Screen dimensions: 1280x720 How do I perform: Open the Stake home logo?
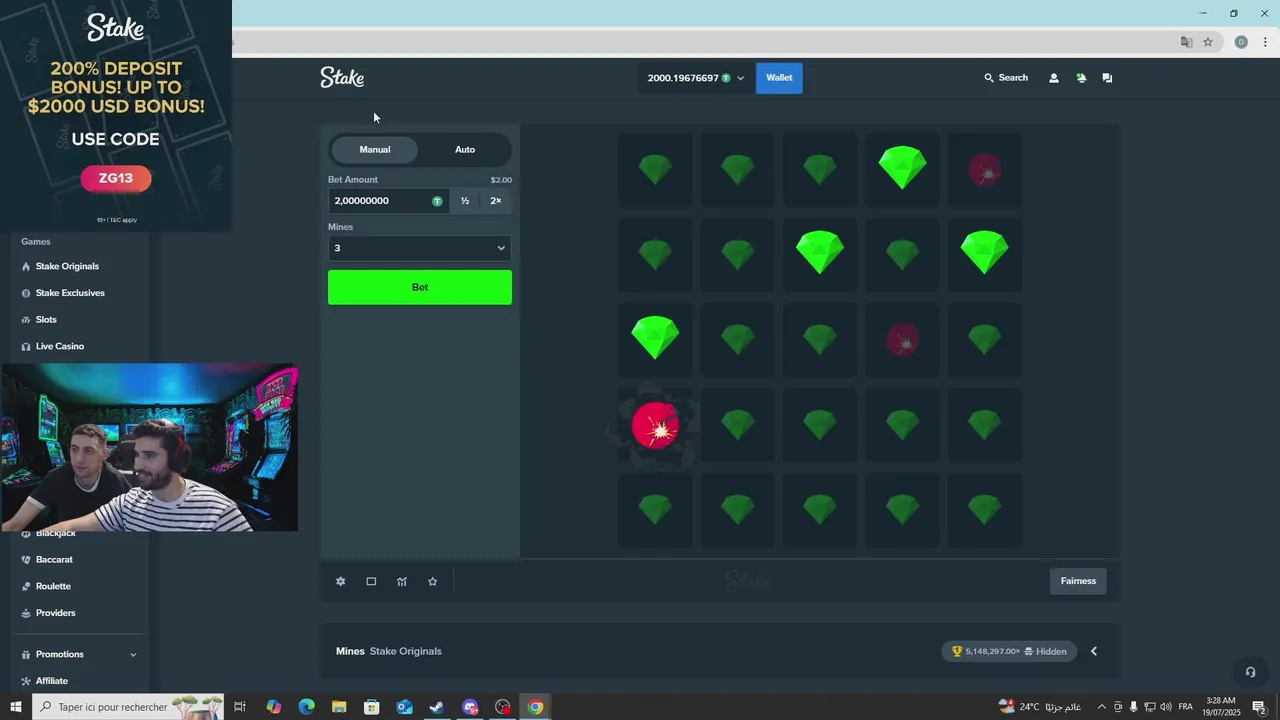point(342,77)
